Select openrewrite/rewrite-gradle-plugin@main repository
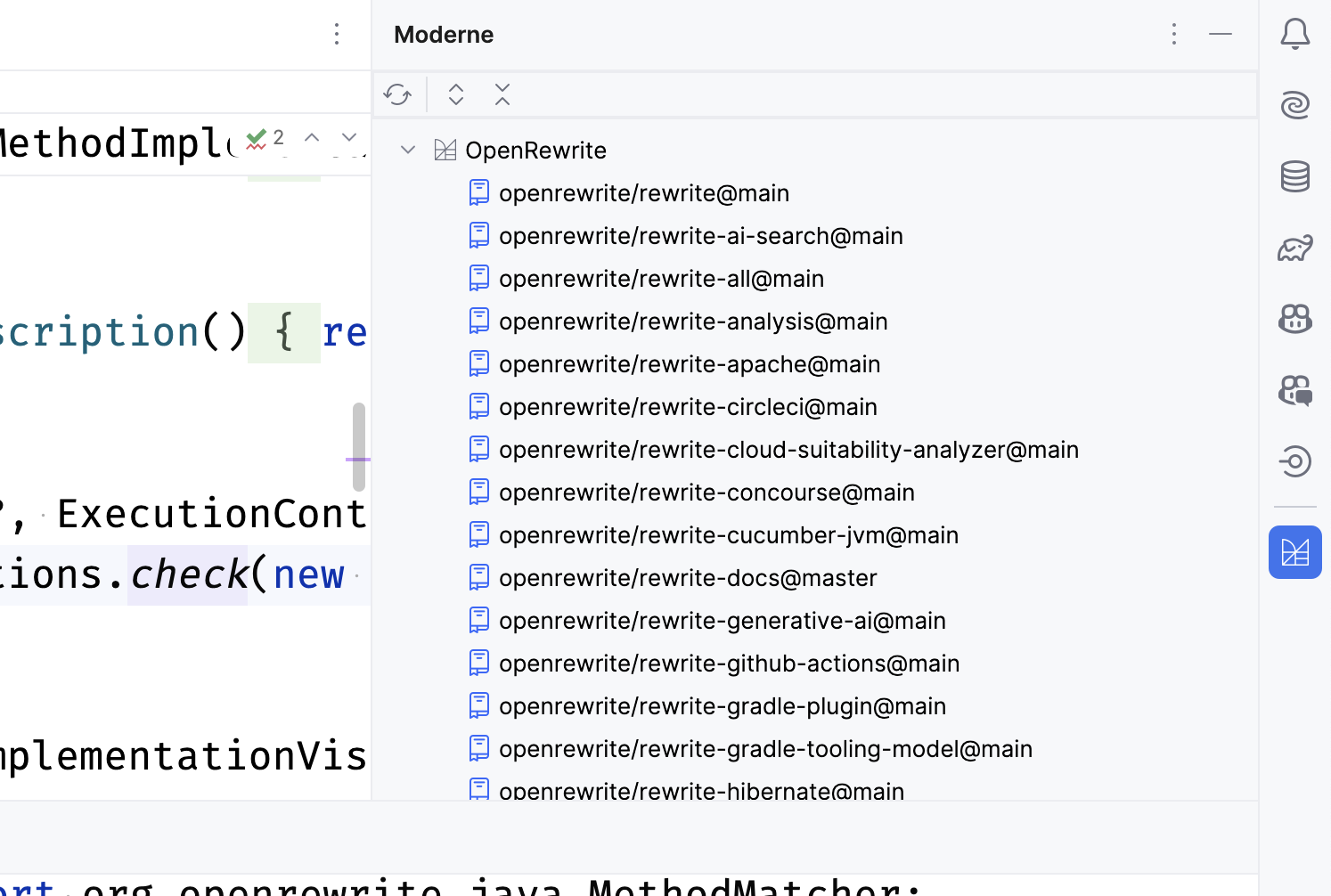 pos(723,706)
